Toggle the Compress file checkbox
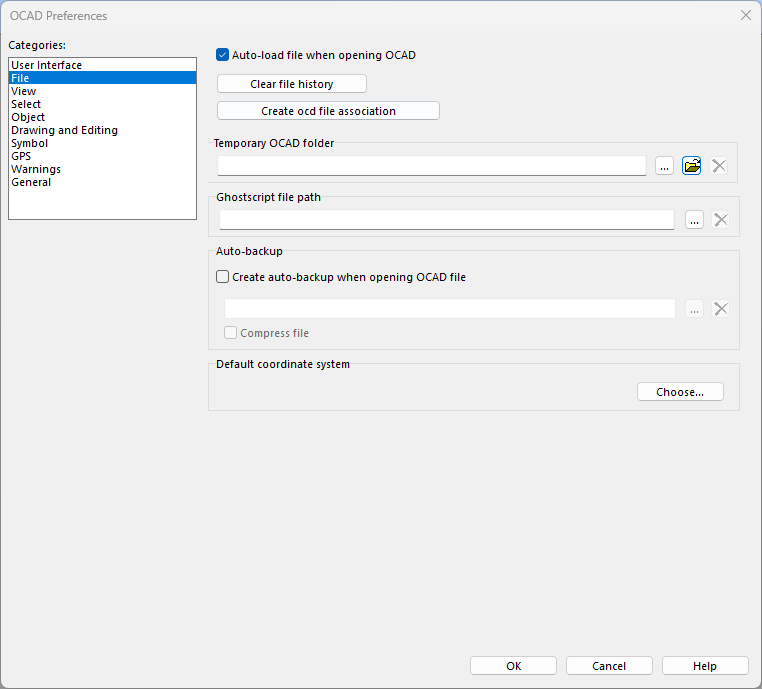Image resolution: width=762 pixels, height=689 pixels. (x=230, y=333)
